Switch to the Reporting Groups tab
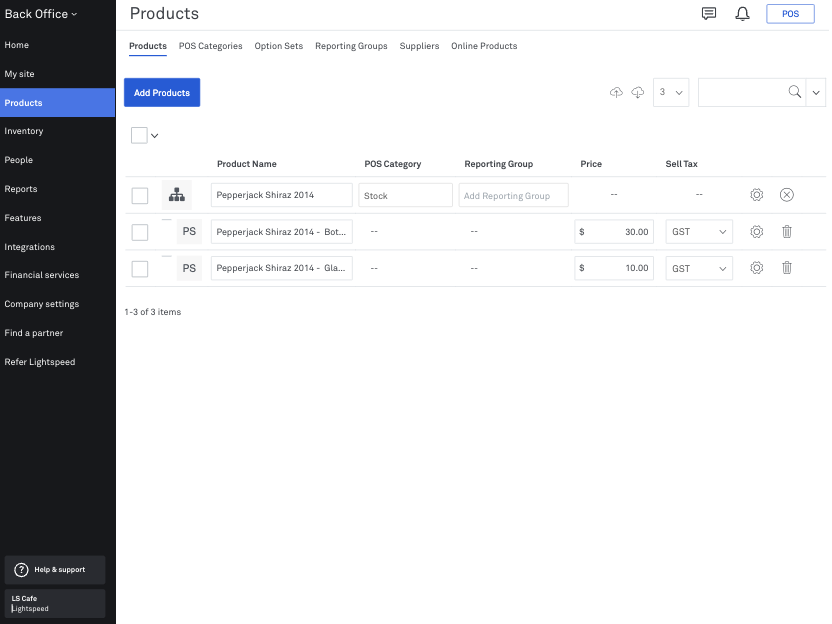 (x=351, y=46)
